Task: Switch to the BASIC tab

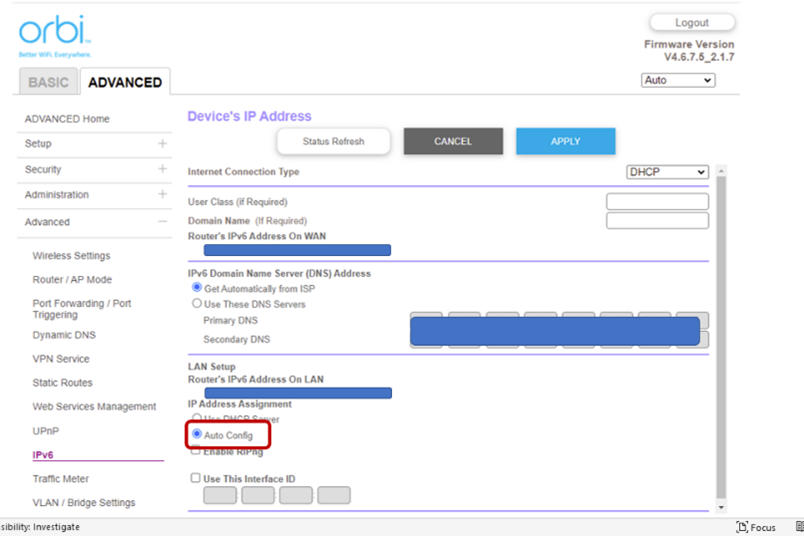Action: click(48, 83)
